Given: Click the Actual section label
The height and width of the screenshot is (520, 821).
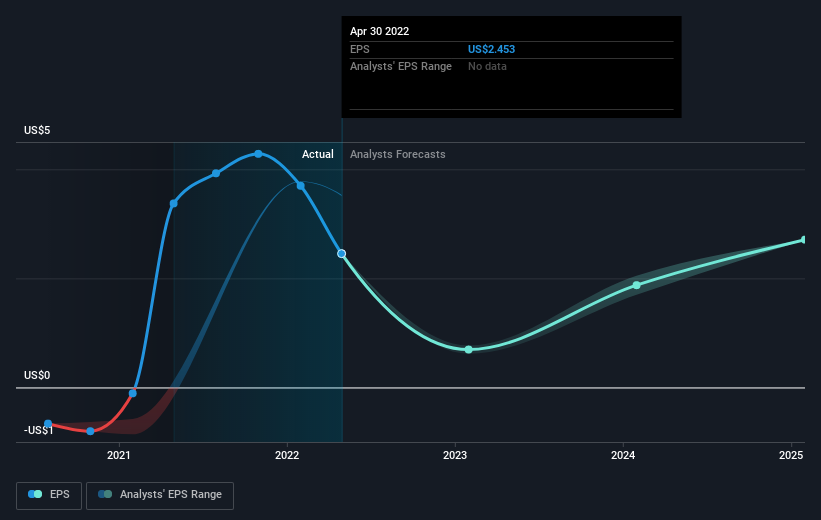Looking at the screenshot, I should point(318,155).
